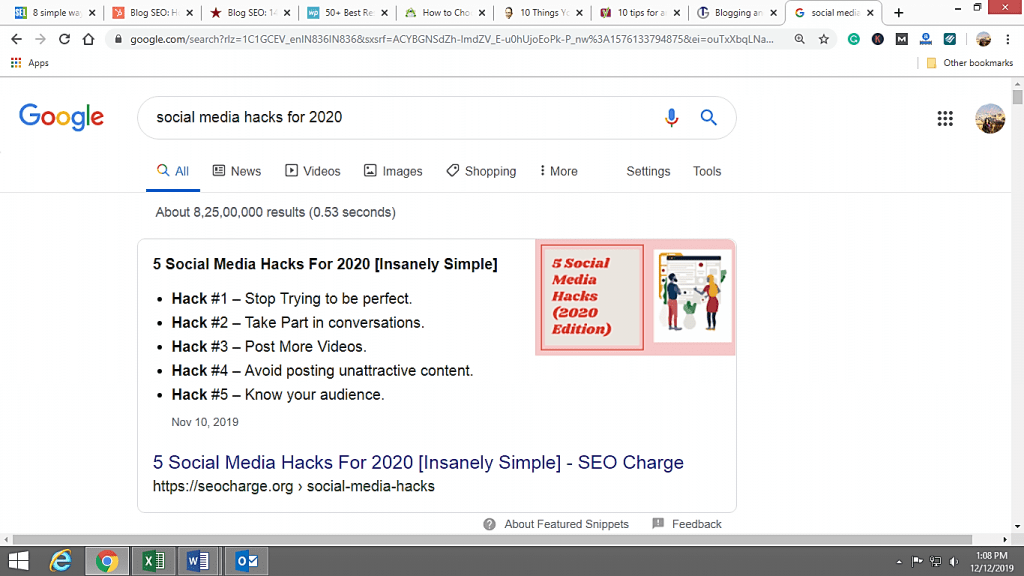Click the Chrome icon in the taskbar
Image resolution: width=1024 pixels, height=576 pixels.
(x=106, y=561)
